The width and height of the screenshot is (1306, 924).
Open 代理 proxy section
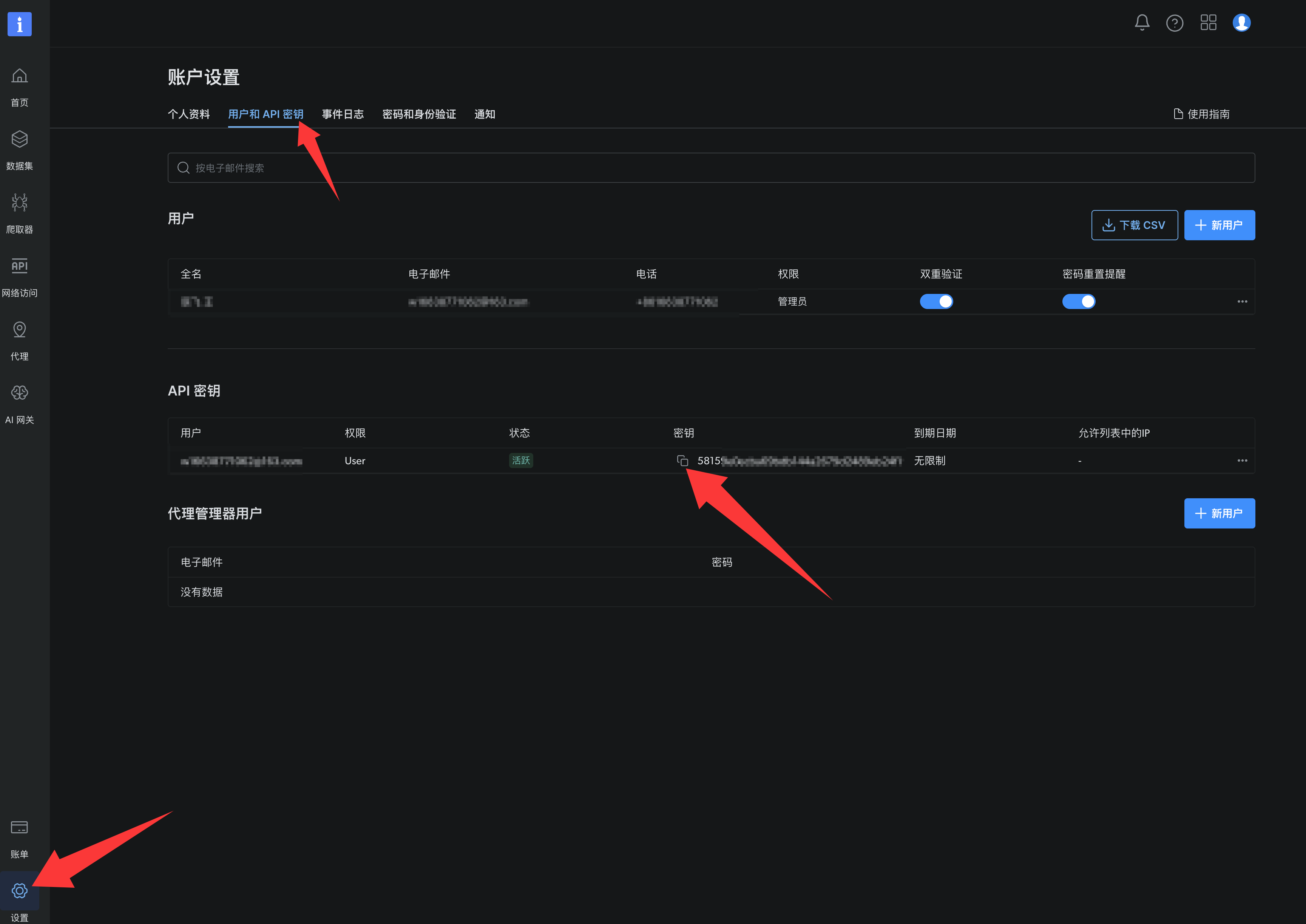click(19, 341)
